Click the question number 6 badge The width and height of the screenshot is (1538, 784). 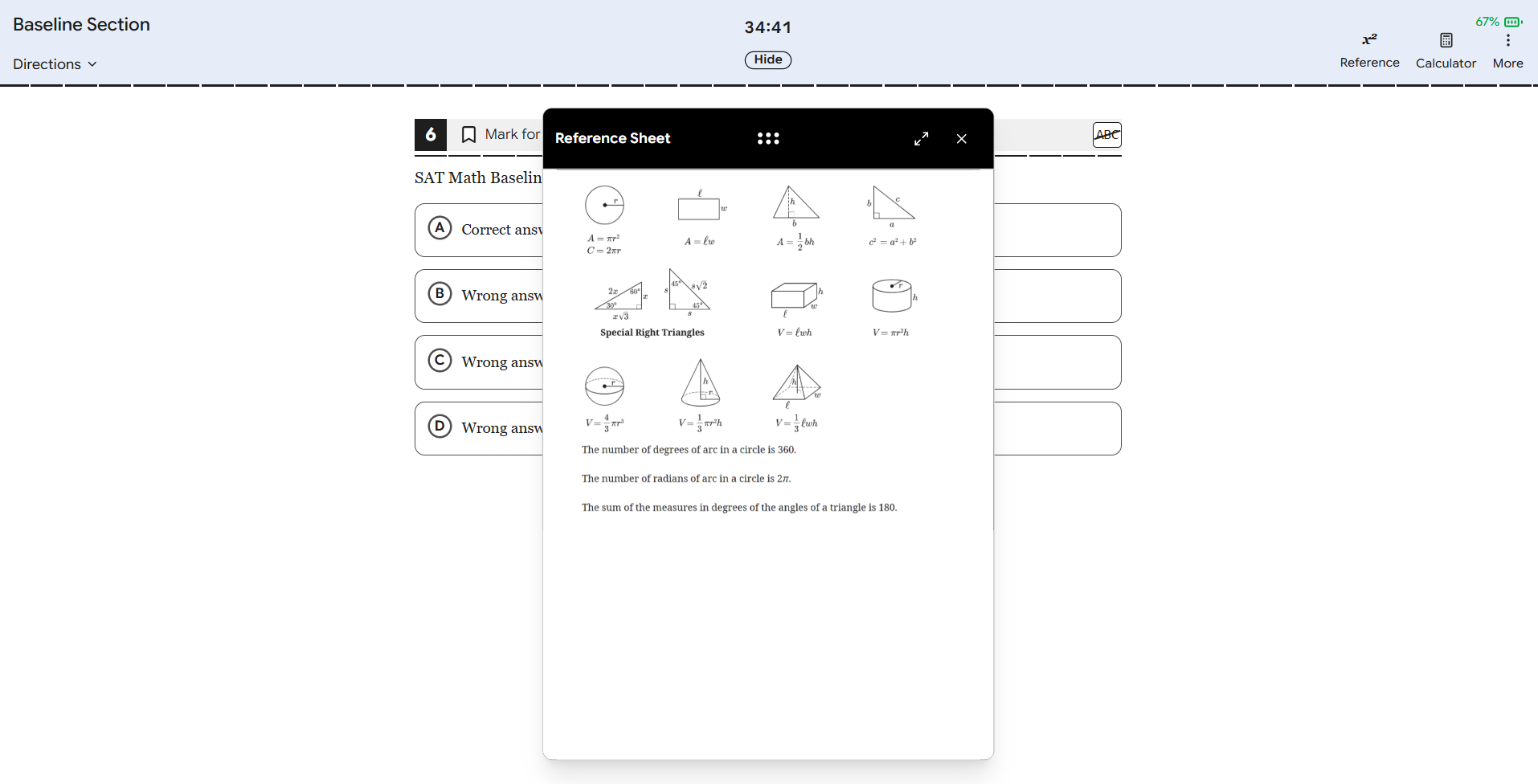point(431,134)
